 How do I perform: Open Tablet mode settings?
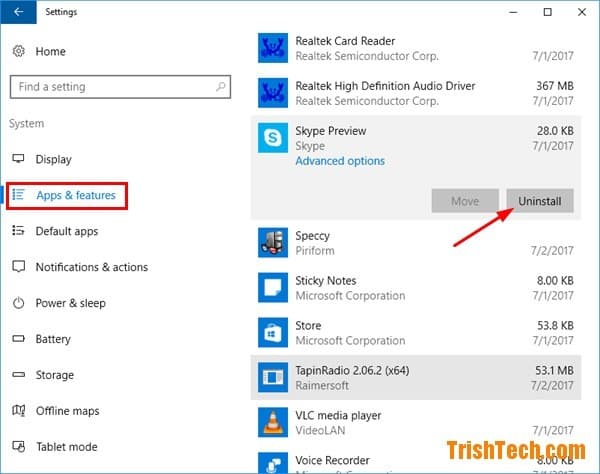[x=67, y=447]
